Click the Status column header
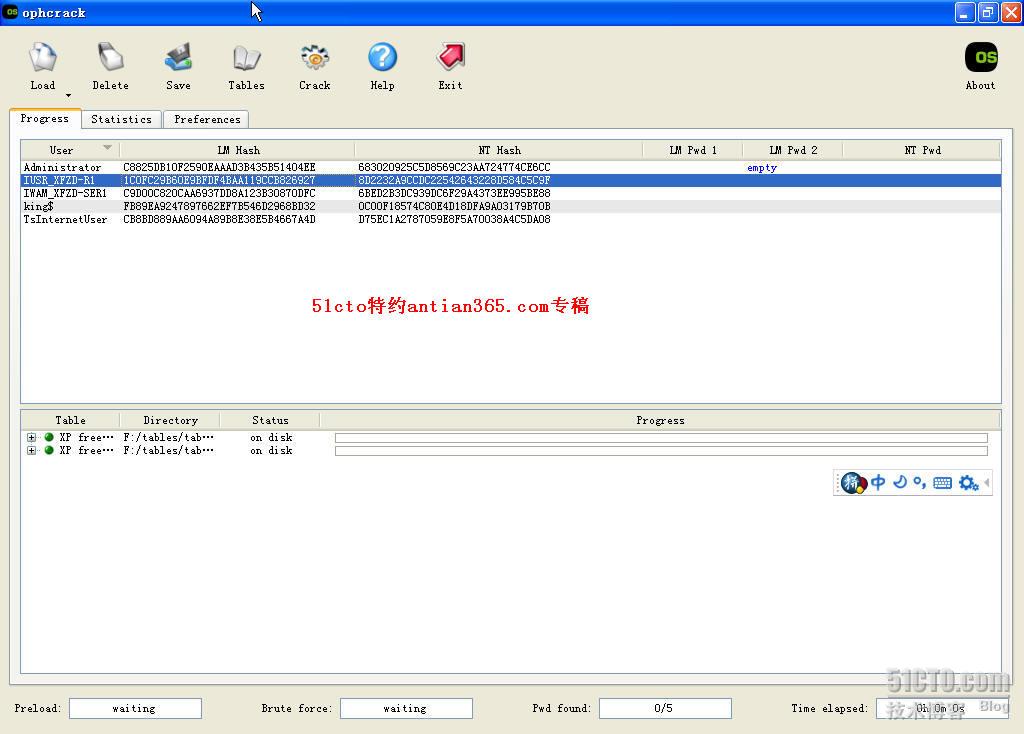Image resolution: width=1024 pixels, height=734 pixels. click(x=270, y=420)
